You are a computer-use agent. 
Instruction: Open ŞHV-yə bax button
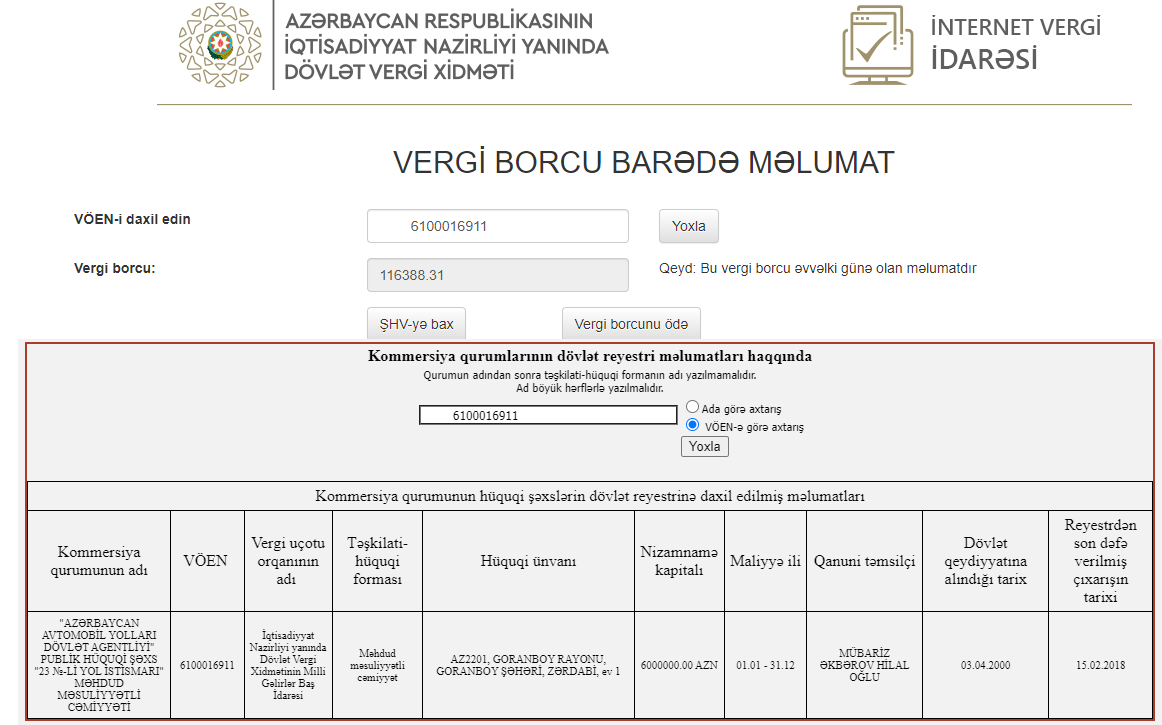point(416,324)
